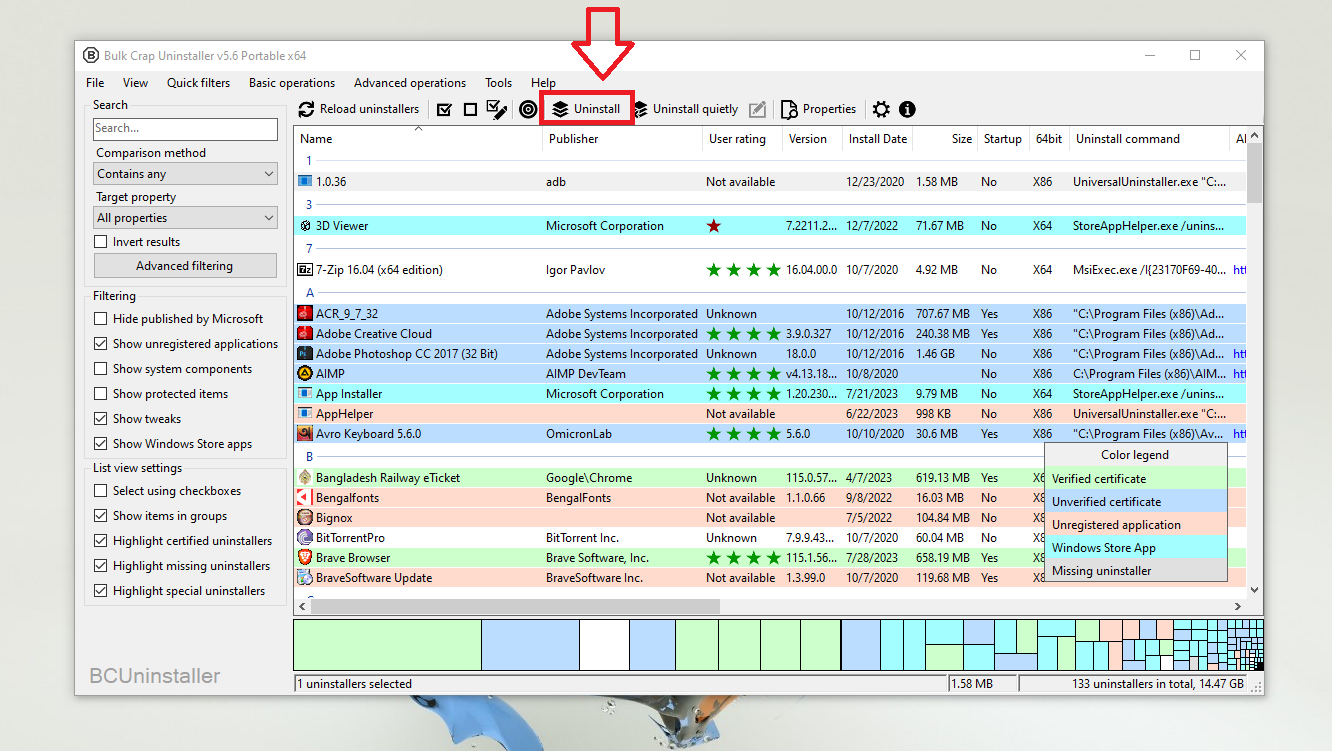Click the Invert selection toolbar icon
Screen dimensions: 1332x751
496,110
